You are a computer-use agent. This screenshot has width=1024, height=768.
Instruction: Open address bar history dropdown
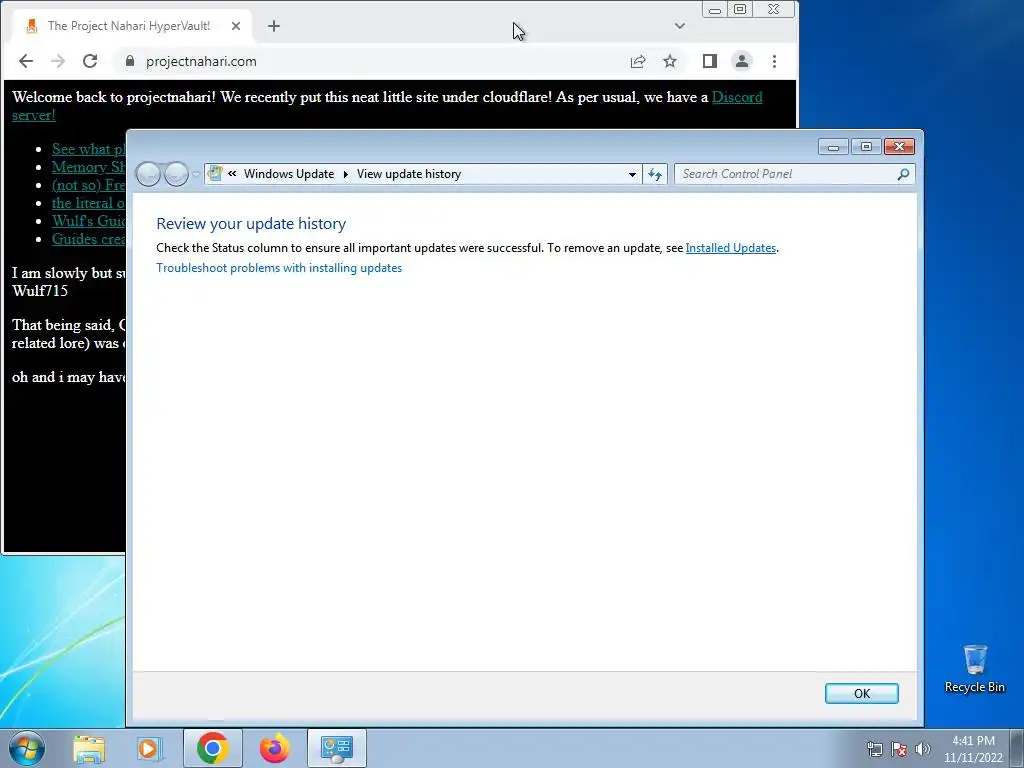point(632,174)
